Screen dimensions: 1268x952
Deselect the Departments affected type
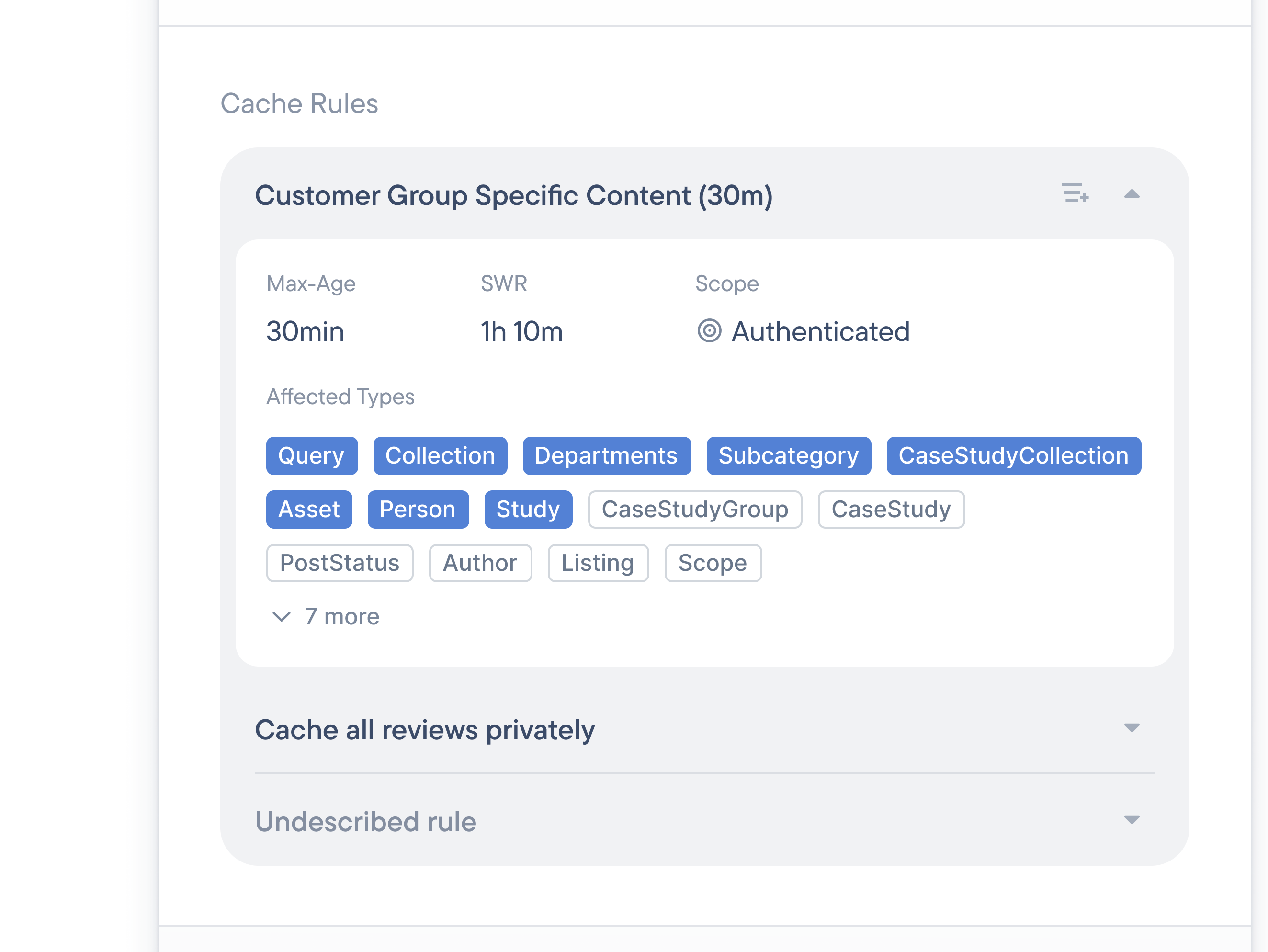pos(607,456)
